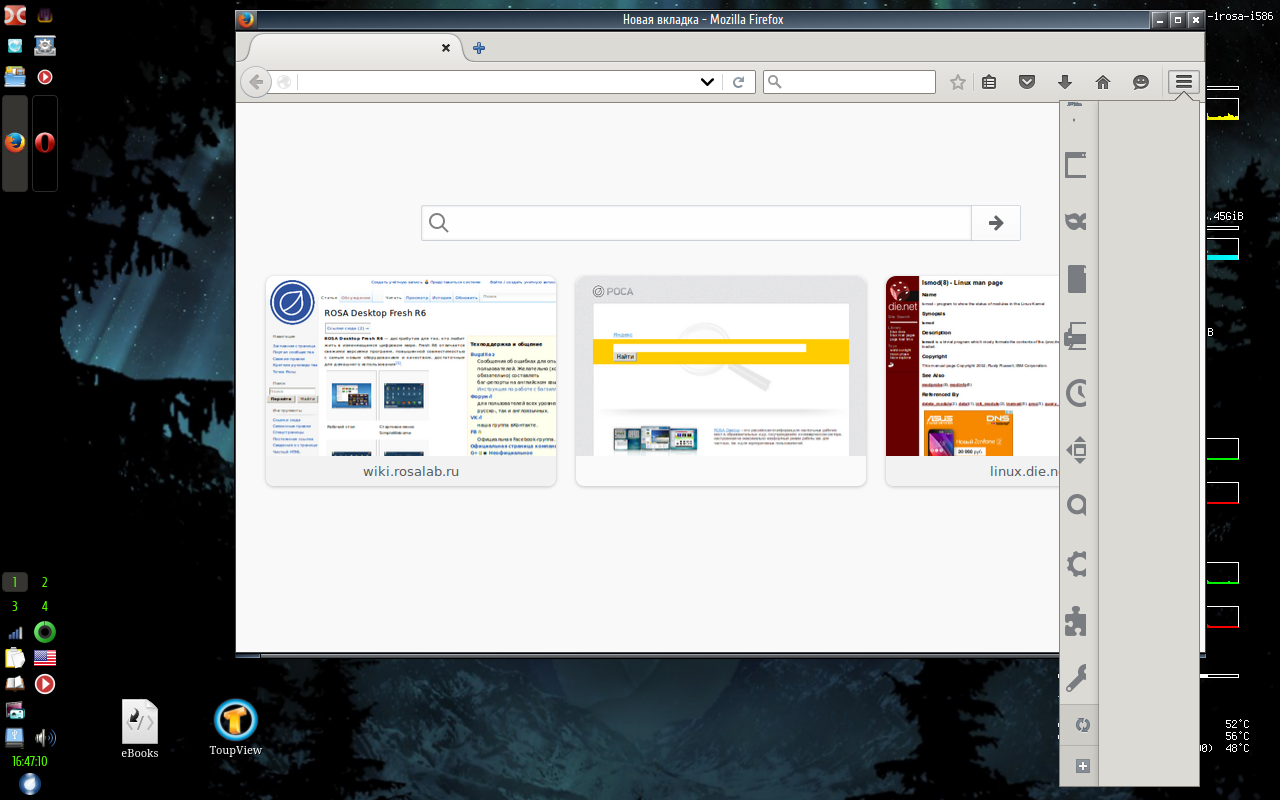Open the search engine magnifier dropdown
Screen dimensions: 1280x800
[777, 83]
